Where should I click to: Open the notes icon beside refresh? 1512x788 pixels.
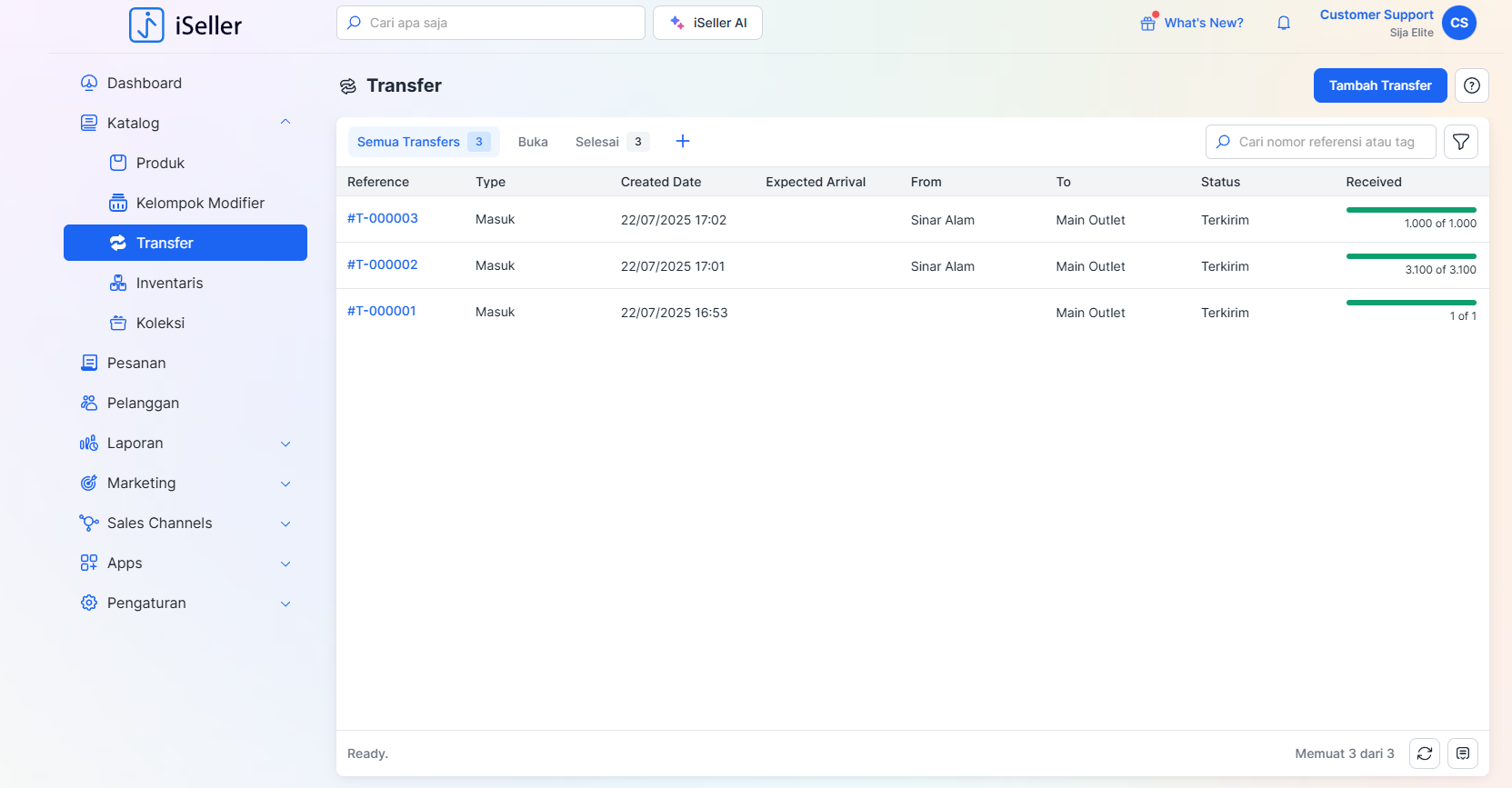[x=1462, y=753]
